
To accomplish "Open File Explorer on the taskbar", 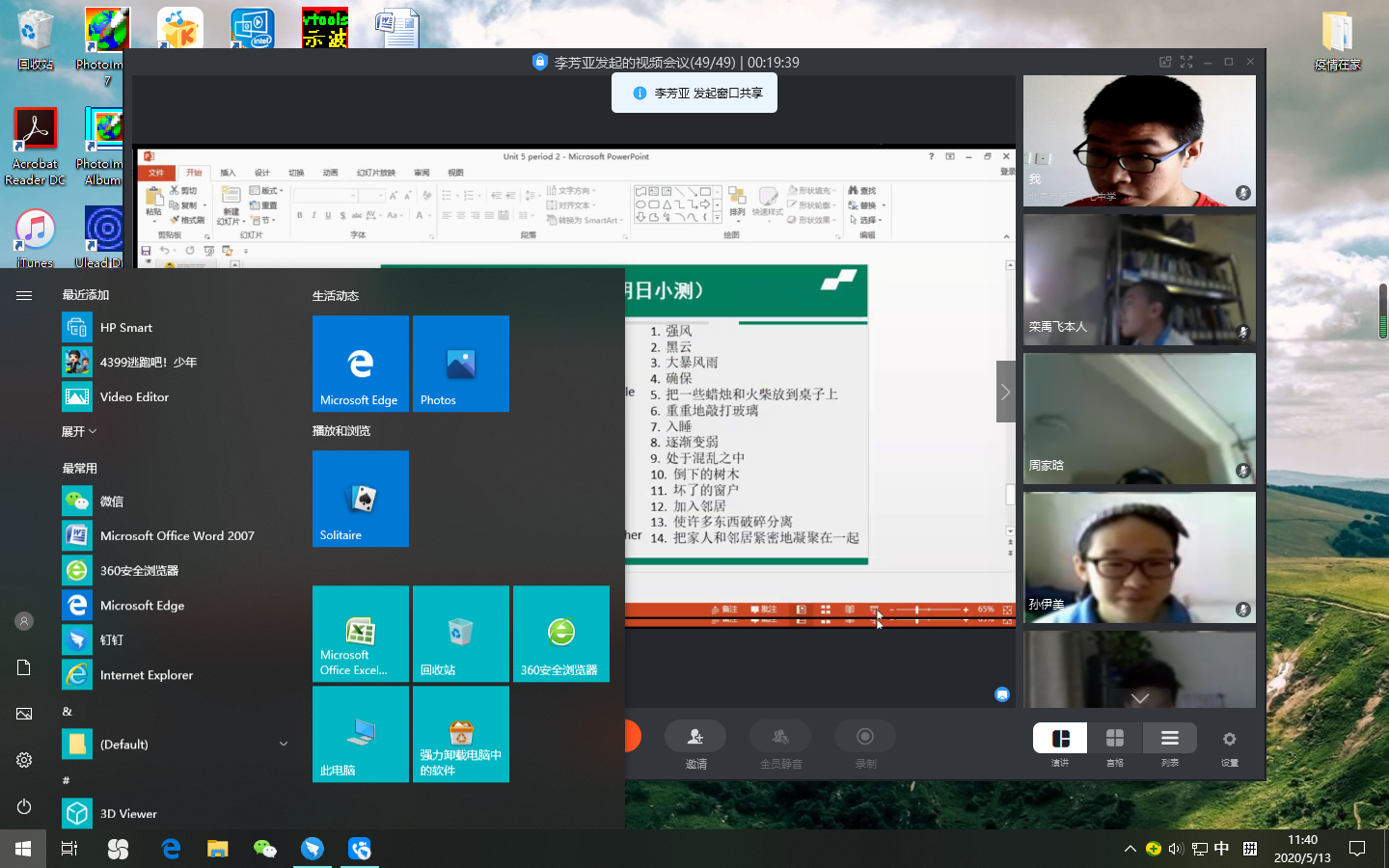I will (x=218, y=849).
